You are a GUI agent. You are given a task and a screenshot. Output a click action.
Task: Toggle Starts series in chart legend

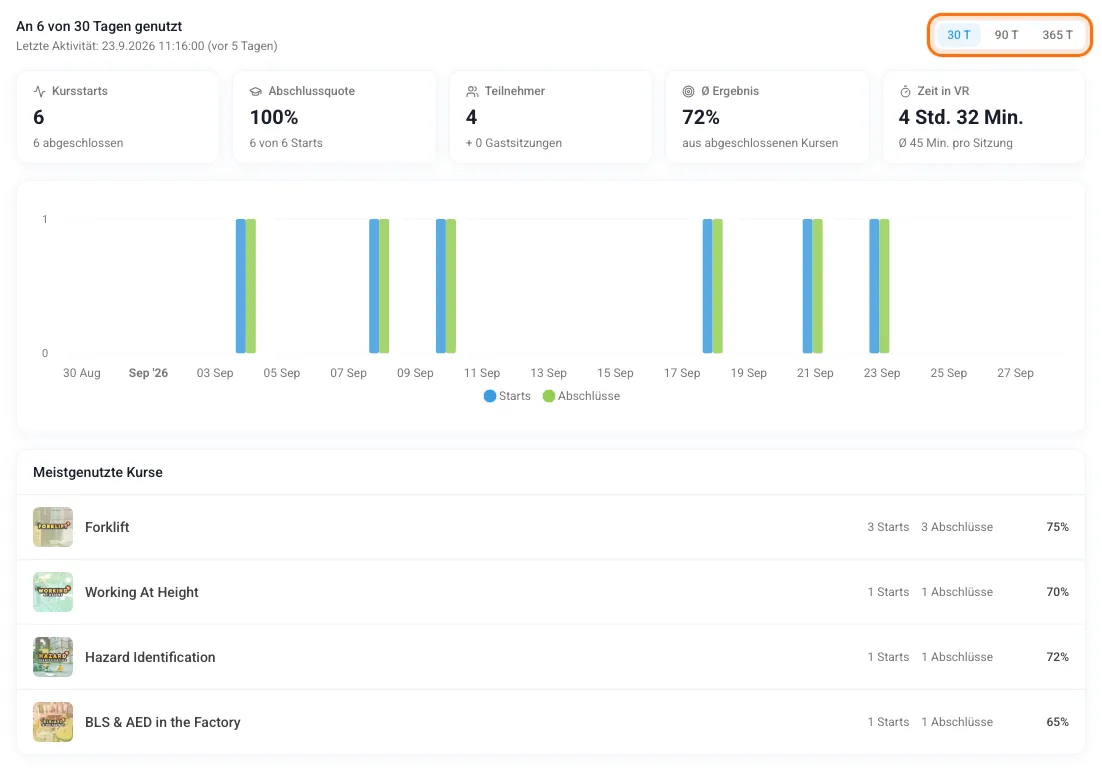(x=507, y=396)
